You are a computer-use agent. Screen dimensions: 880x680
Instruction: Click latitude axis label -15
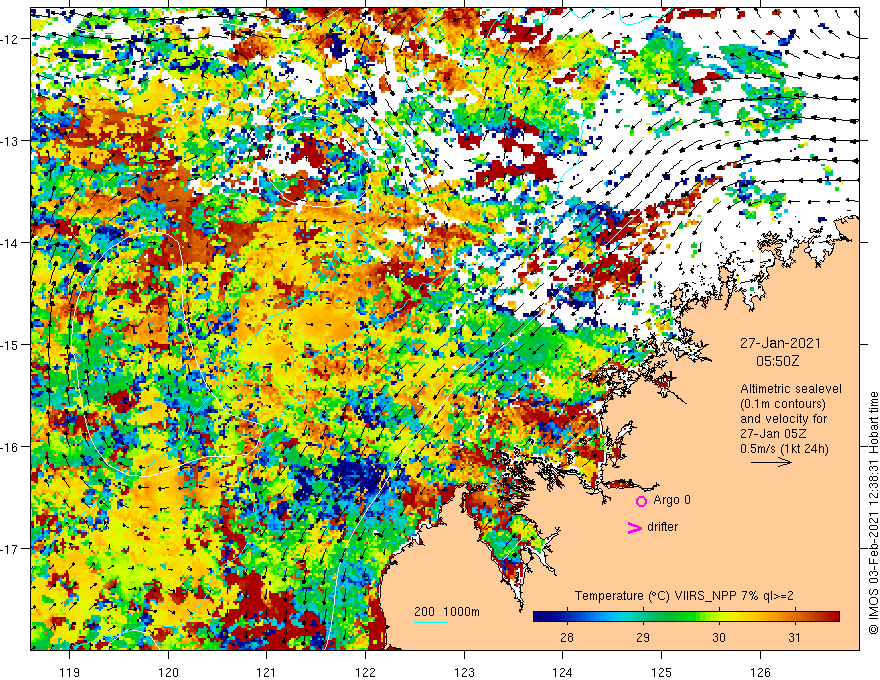(11, 344)
